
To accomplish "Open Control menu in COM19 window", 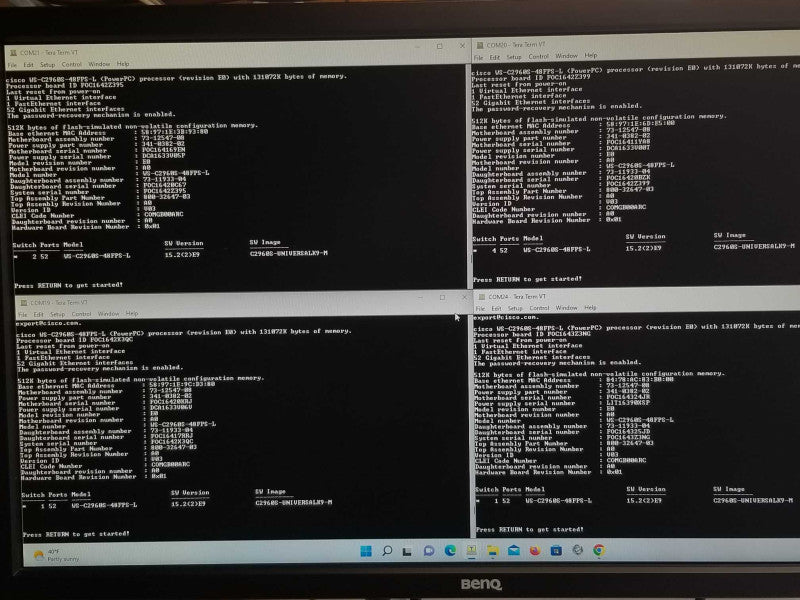I will [x=82, y=314].
